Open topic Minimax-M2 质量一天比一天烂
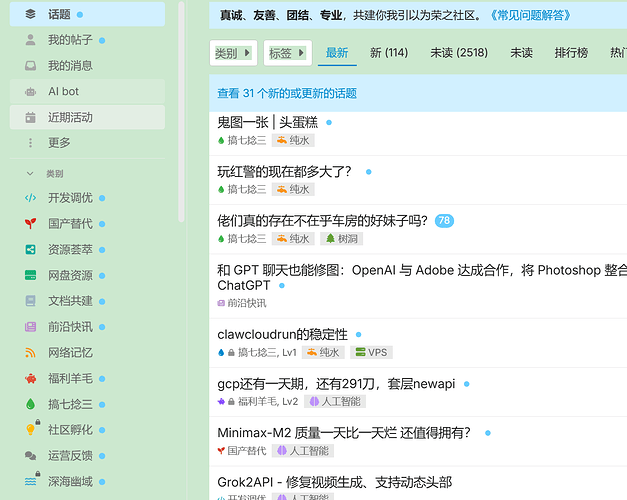The height and width of the screenshot is (500, 627). 343,433
